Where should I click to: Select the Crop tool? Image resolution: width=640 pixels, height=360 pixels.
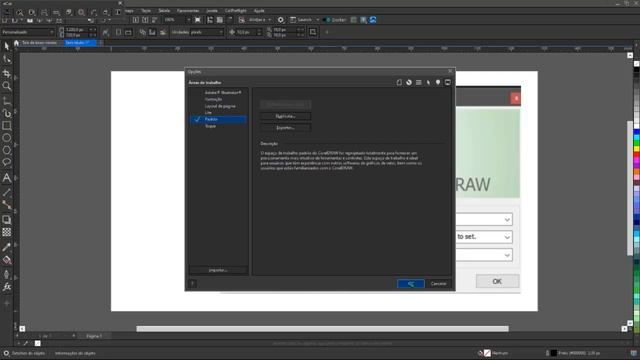click(7, 73)
